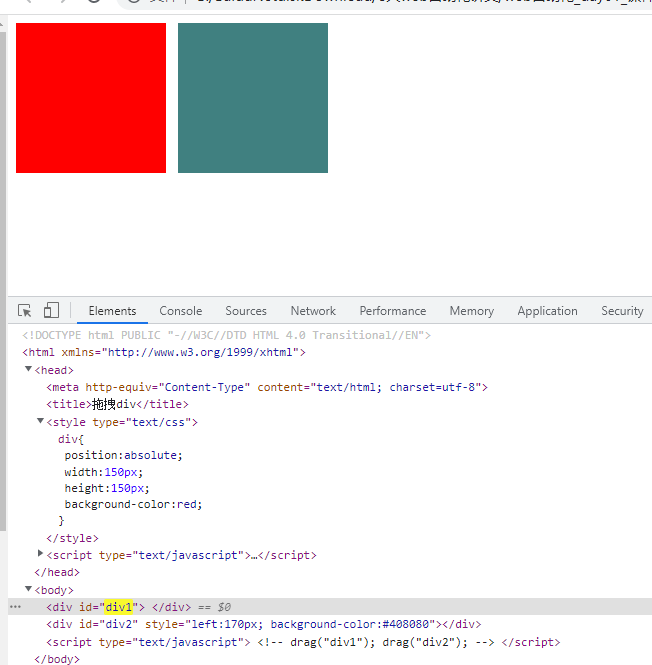652x665 pixels.
Task: Click the position:absolute; CSS line
Action: (x=123, y=455)
